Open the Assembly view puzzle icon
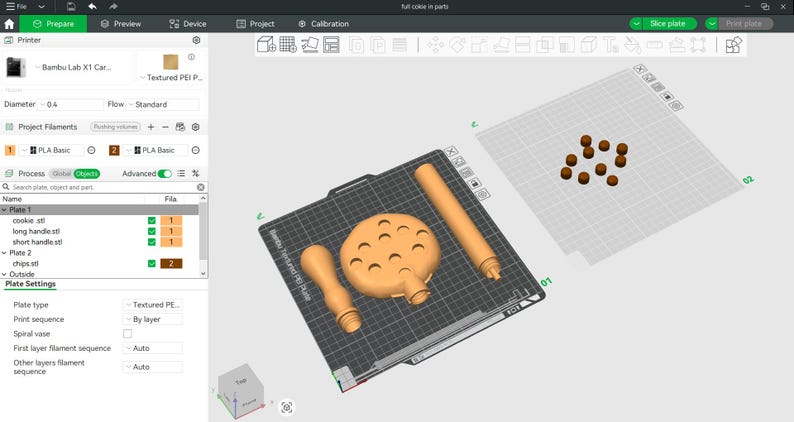Screen dimensions: 794x422 (734, 45)
